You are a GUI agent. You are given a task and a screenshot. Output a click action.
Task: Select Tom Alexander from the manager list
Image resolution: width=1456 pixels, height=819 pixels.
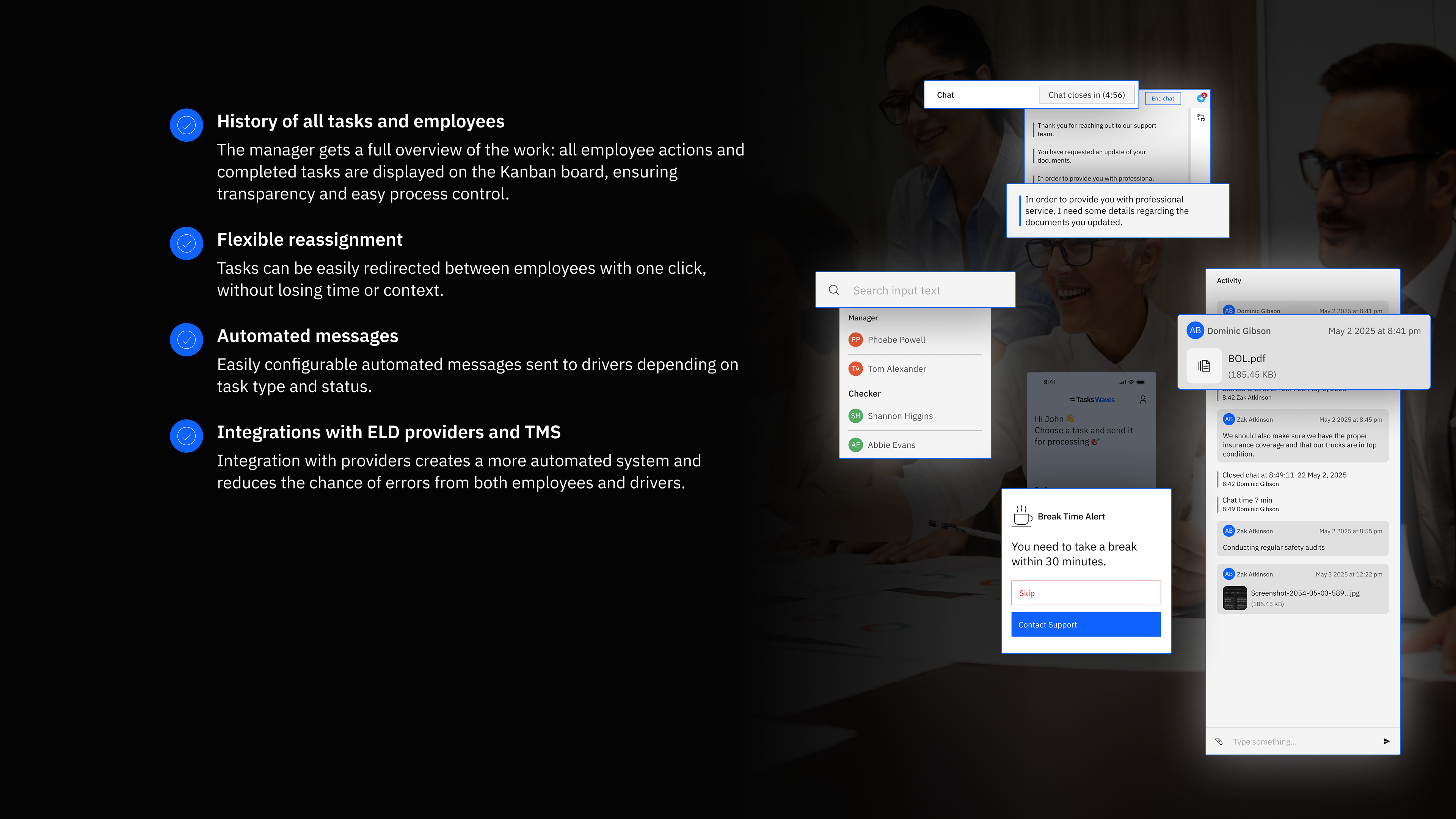896,369
